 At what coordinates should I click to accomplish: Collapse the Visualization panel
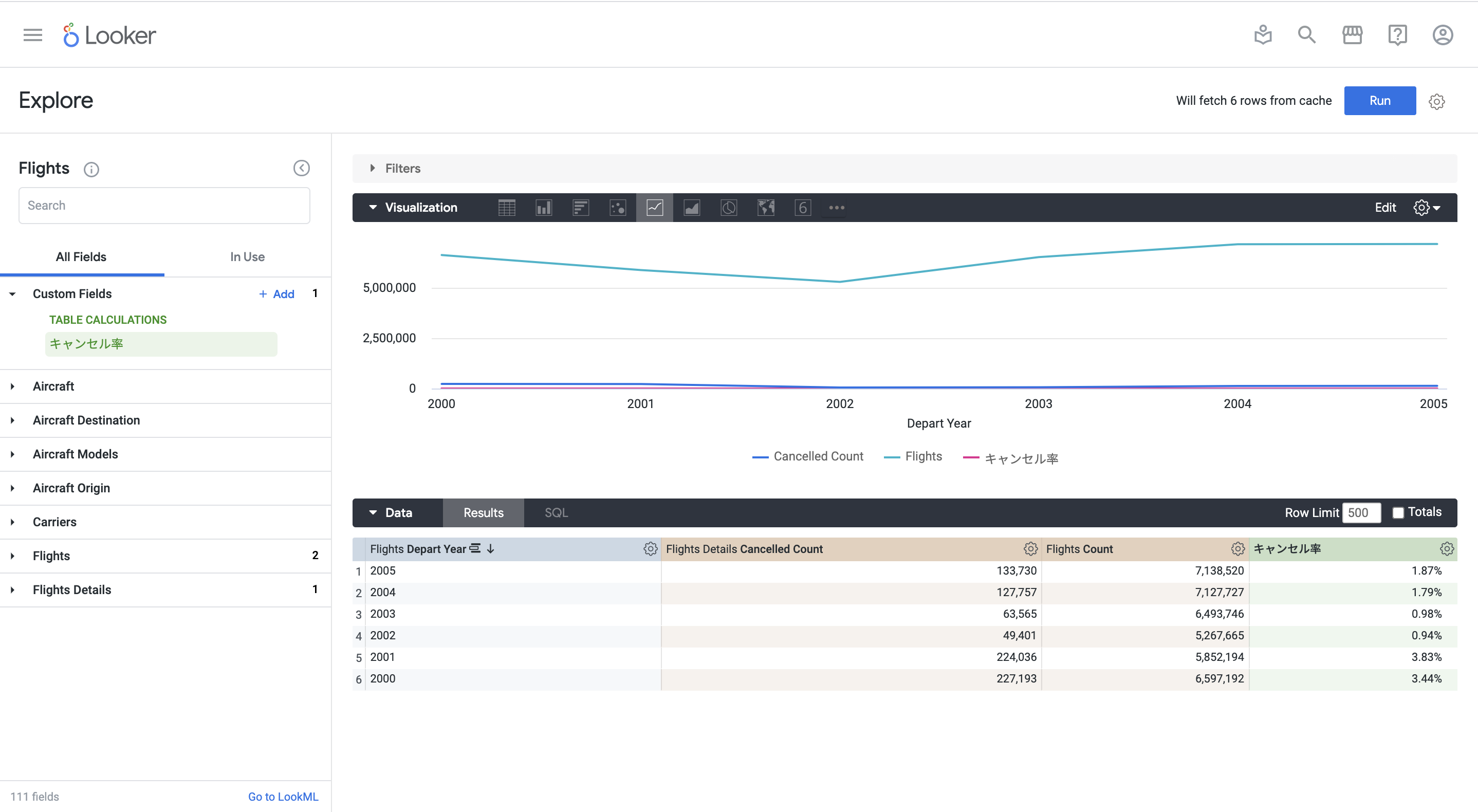coord(373,208)
